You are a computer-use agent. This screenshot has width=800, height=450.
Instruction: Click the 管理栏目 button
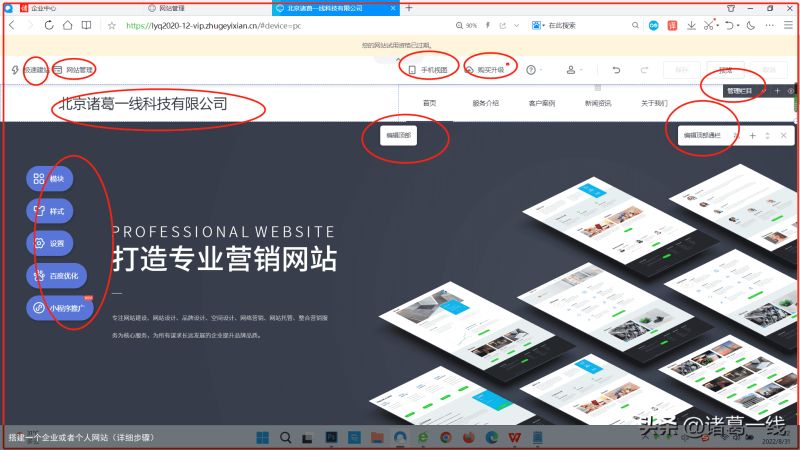[739, 91]
